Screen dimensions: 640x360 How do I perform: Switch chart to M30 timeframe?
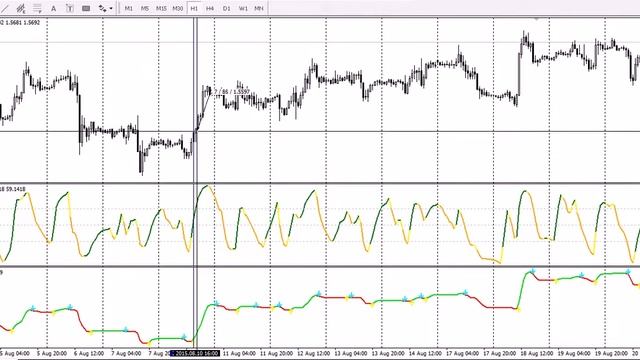point(178,8)
